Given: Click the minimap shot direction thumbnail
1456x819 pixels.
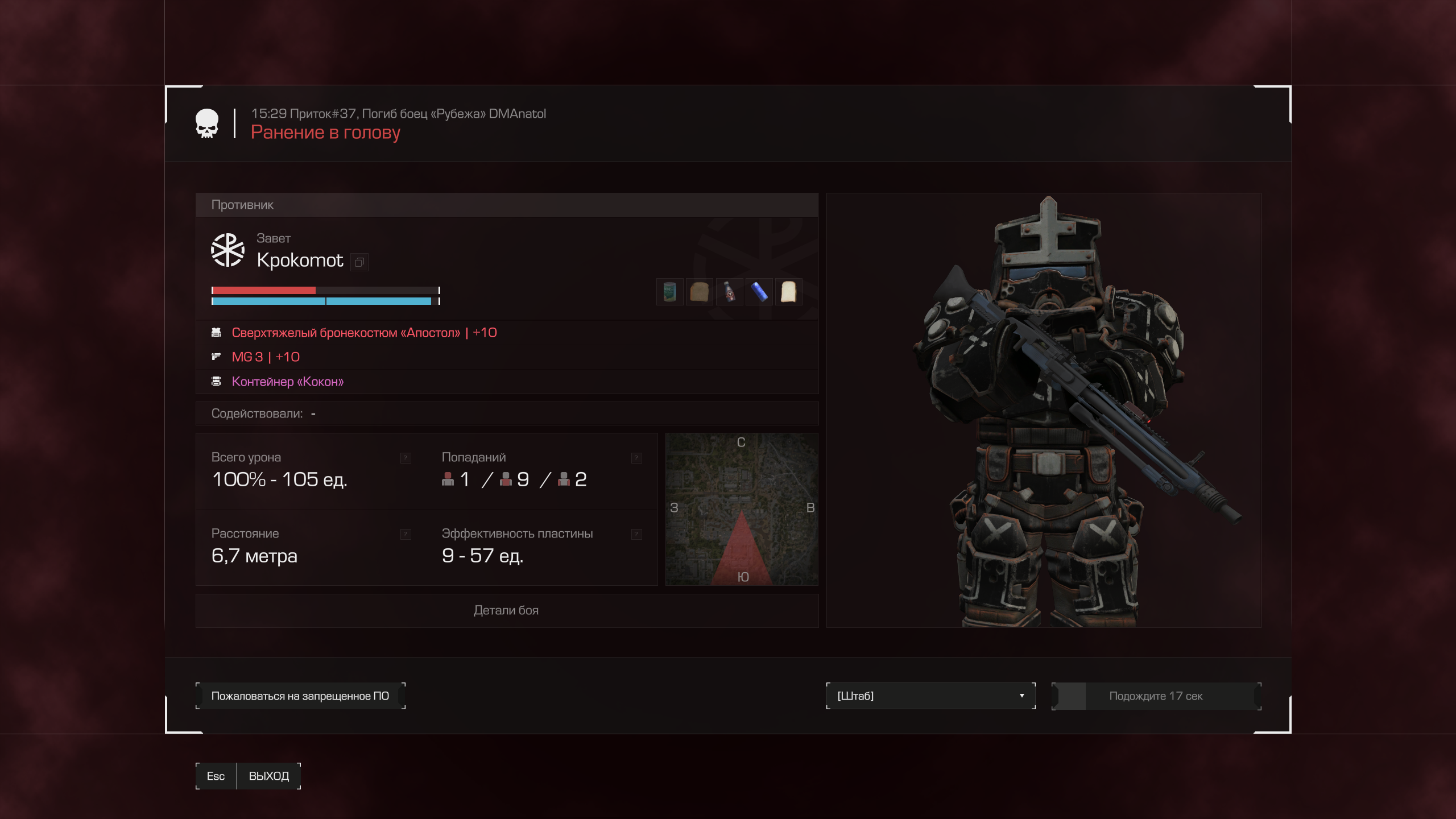Looking at the screenshot, I should [742, 509].
